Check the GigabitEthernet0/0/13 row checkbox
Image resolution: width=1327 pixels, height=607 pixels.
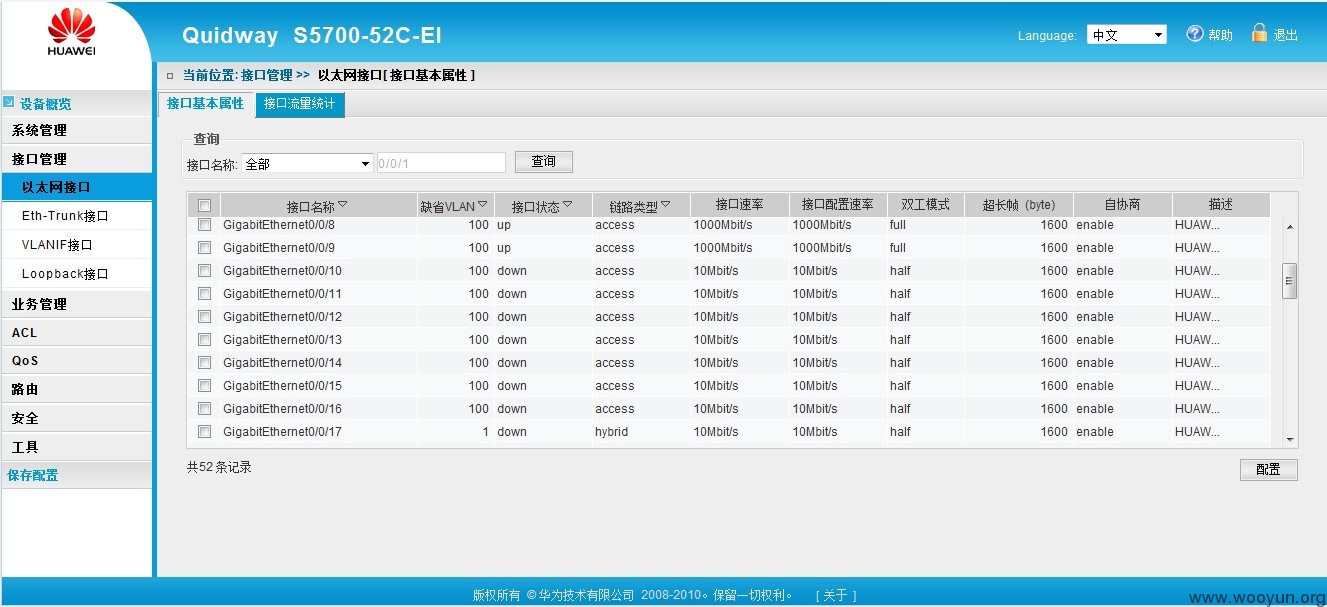(204, 339)
